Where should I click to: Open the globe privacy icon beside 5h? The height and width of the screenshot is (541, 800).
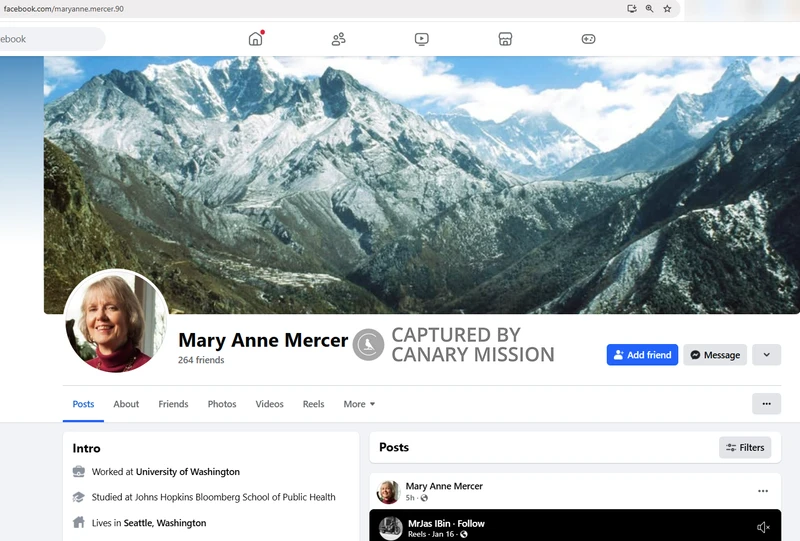pos(424,498)
